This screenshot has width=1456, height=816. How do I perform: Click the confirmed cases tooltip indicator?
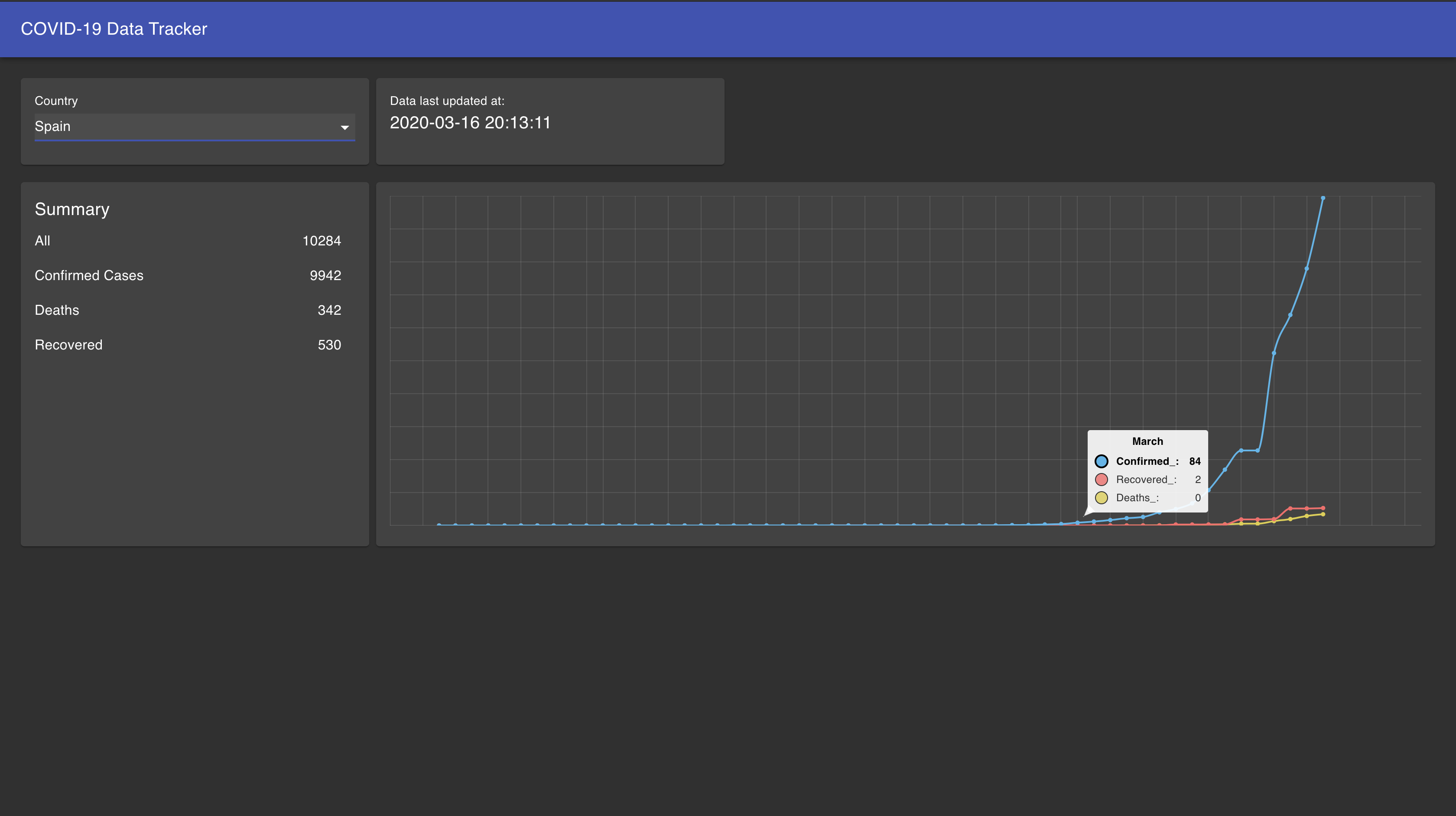1101,461
